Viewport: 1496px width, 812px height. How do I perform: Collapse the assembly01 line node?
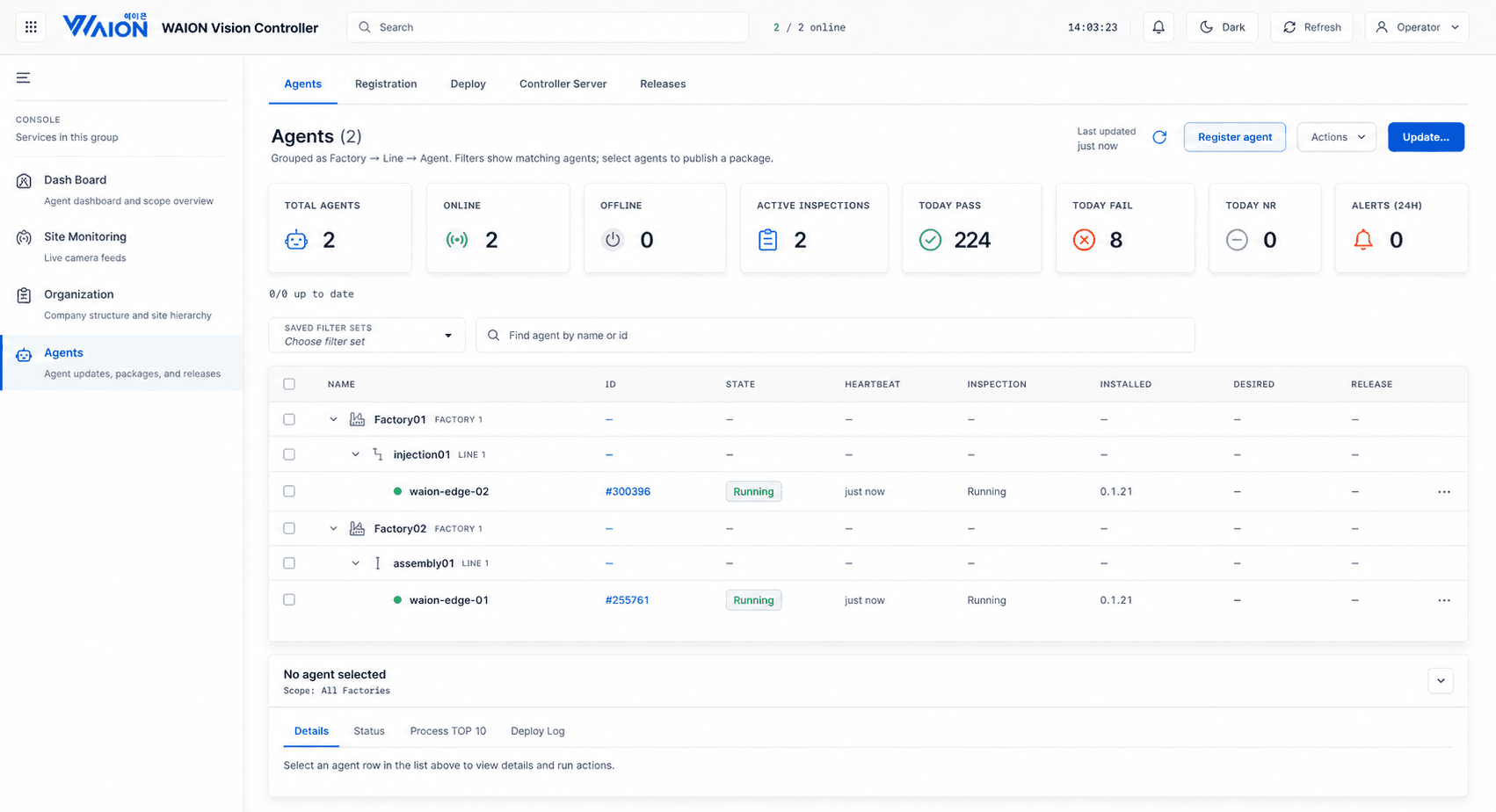pos(355,563)
